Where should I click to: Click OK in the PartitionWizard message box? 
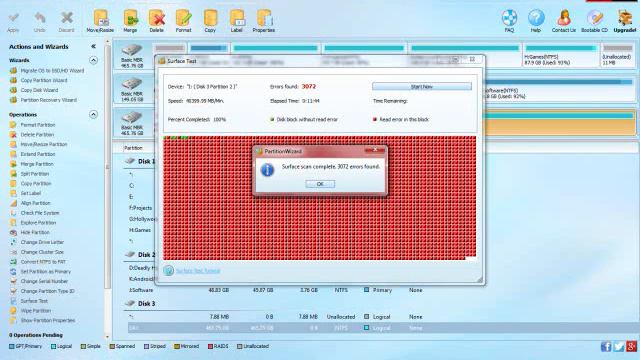(x=320, y=184)
